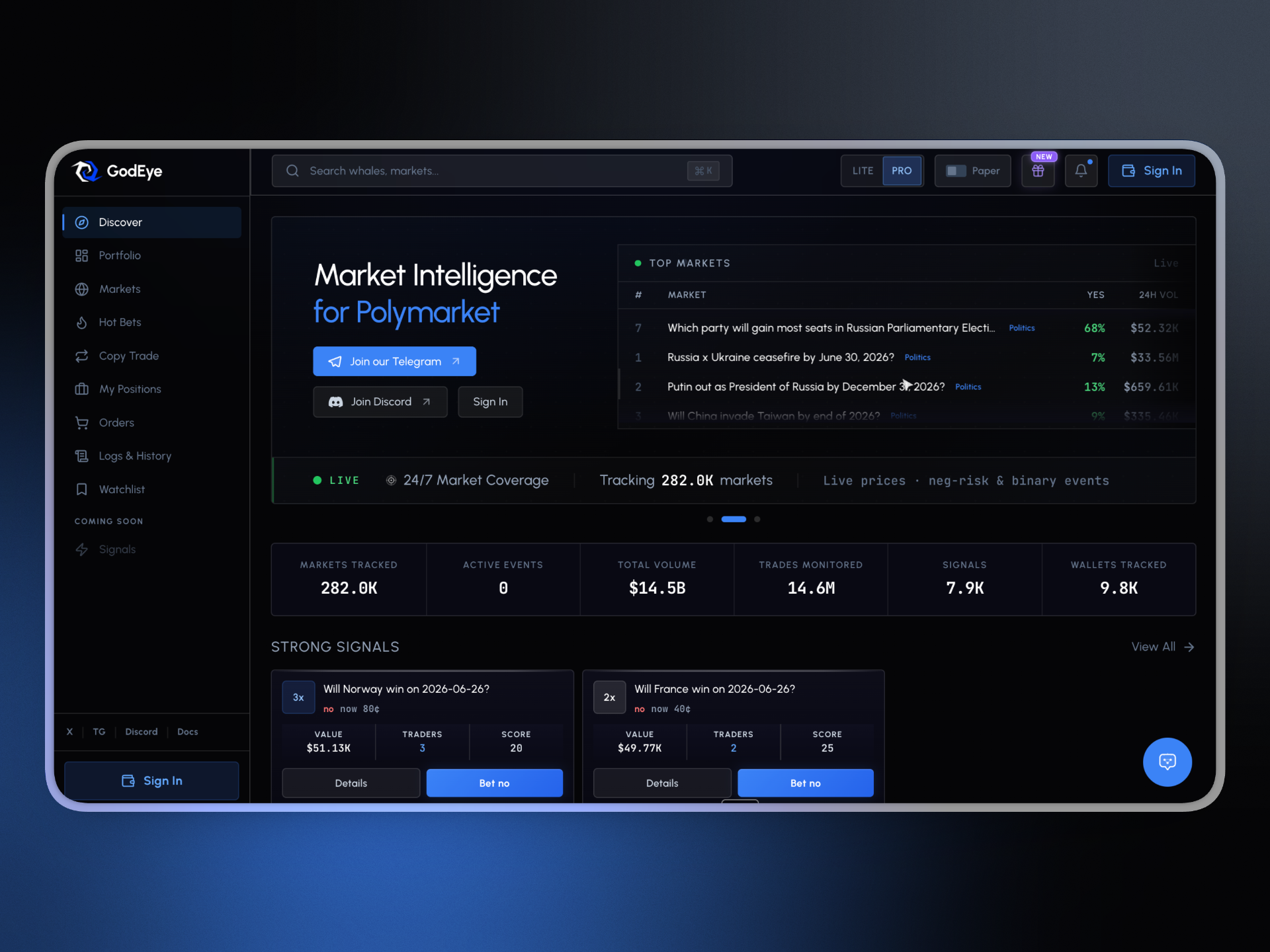Click wallet icon in top Sign In button

(1128, 171)
